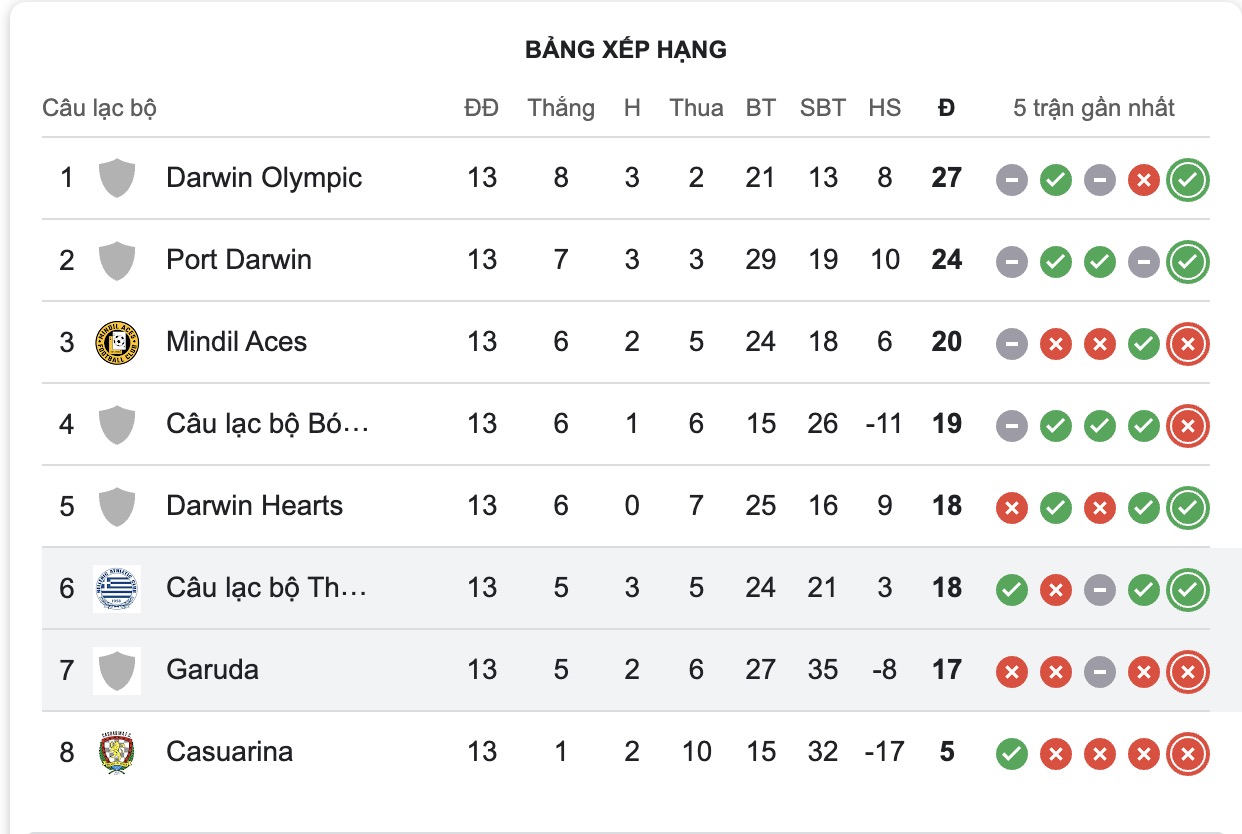Viewport: 1242px width, 834px height.
Task: Click Garuda's final red loss result icon
Action: [x=1186, y=672]
